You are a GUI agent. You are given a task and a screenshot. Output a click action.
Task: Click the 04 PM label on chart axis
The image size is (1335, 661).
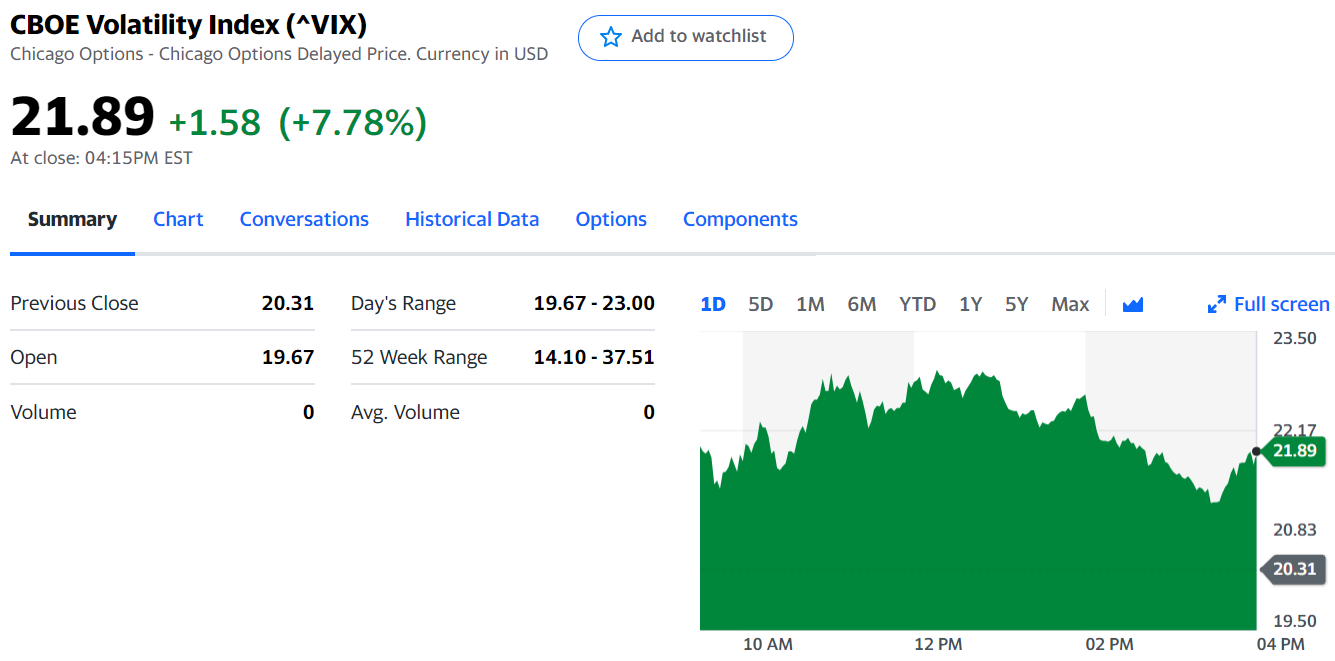click(x=1280, y=644)
